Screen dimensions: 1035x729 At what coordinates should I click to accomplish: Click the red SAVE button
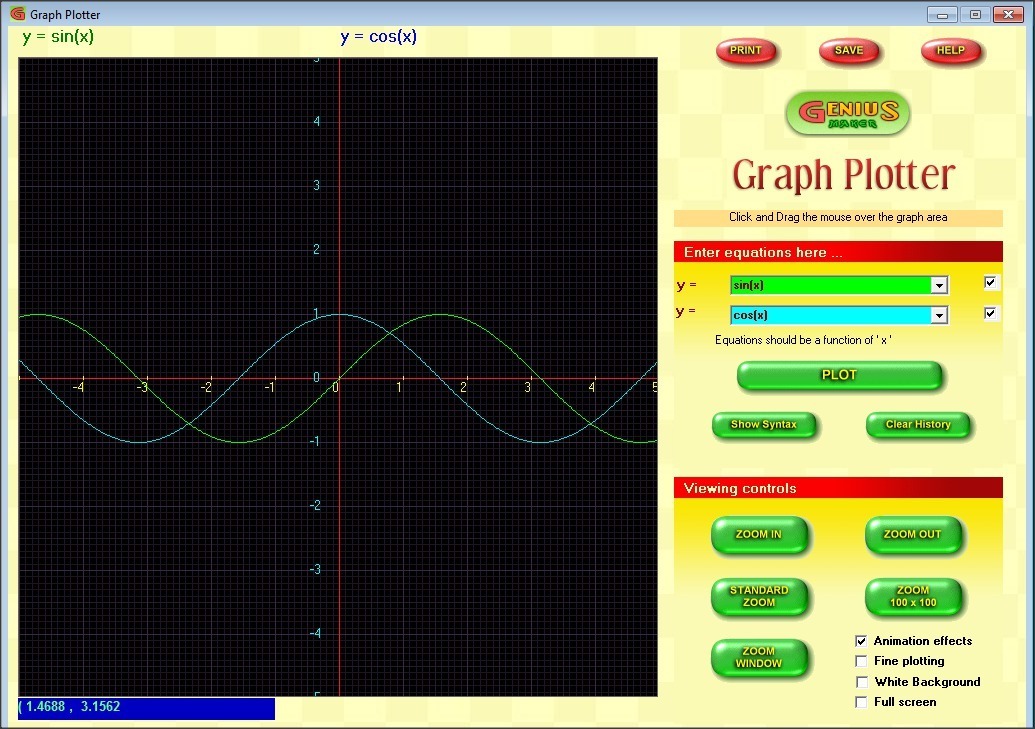[x=849, y=51]
